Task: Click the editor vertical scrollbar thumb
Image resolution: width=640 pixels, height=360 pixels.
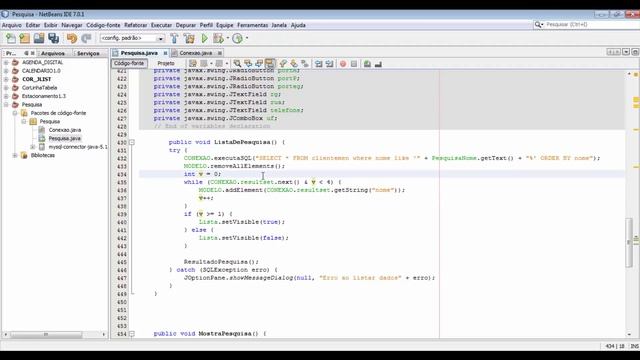Action: (x=629, y=242)
